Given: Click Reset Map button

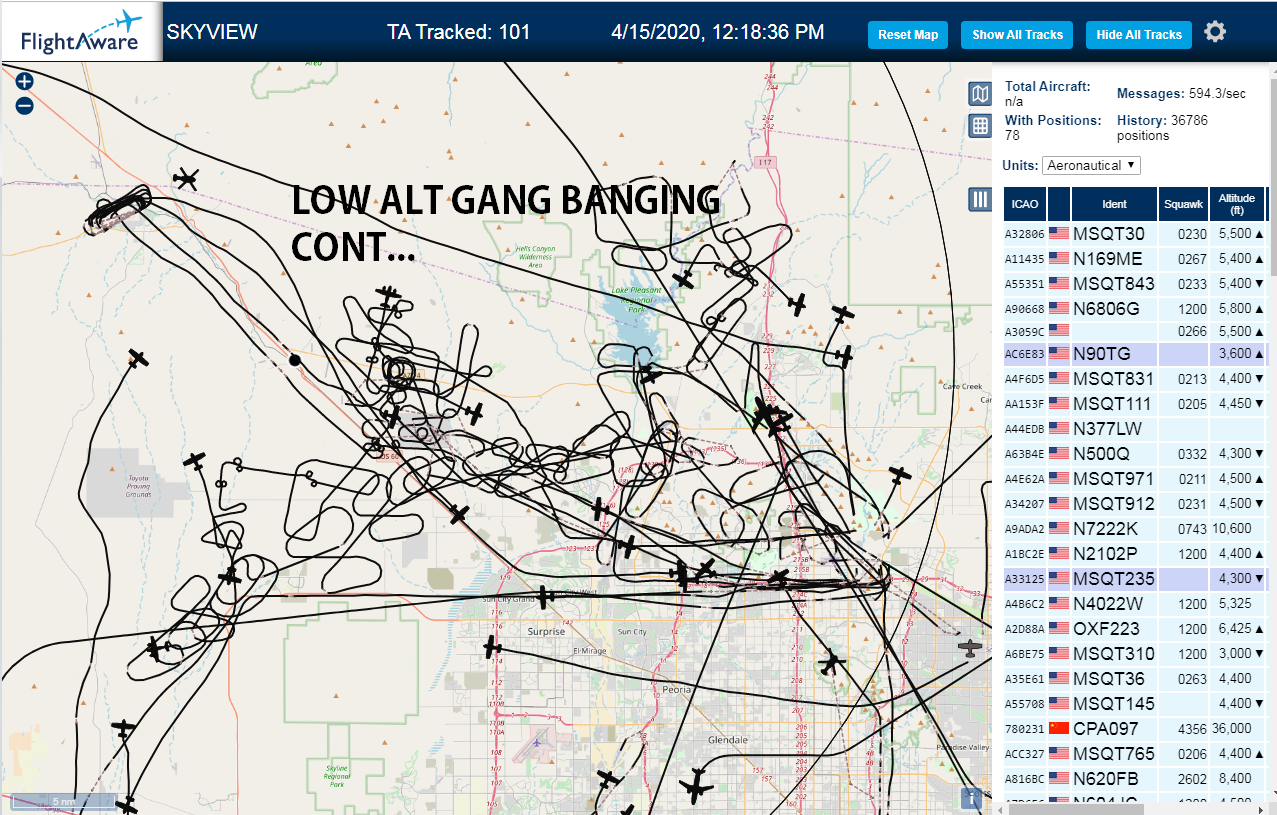Looking at the screenshot, I should (x=908, y=35).
